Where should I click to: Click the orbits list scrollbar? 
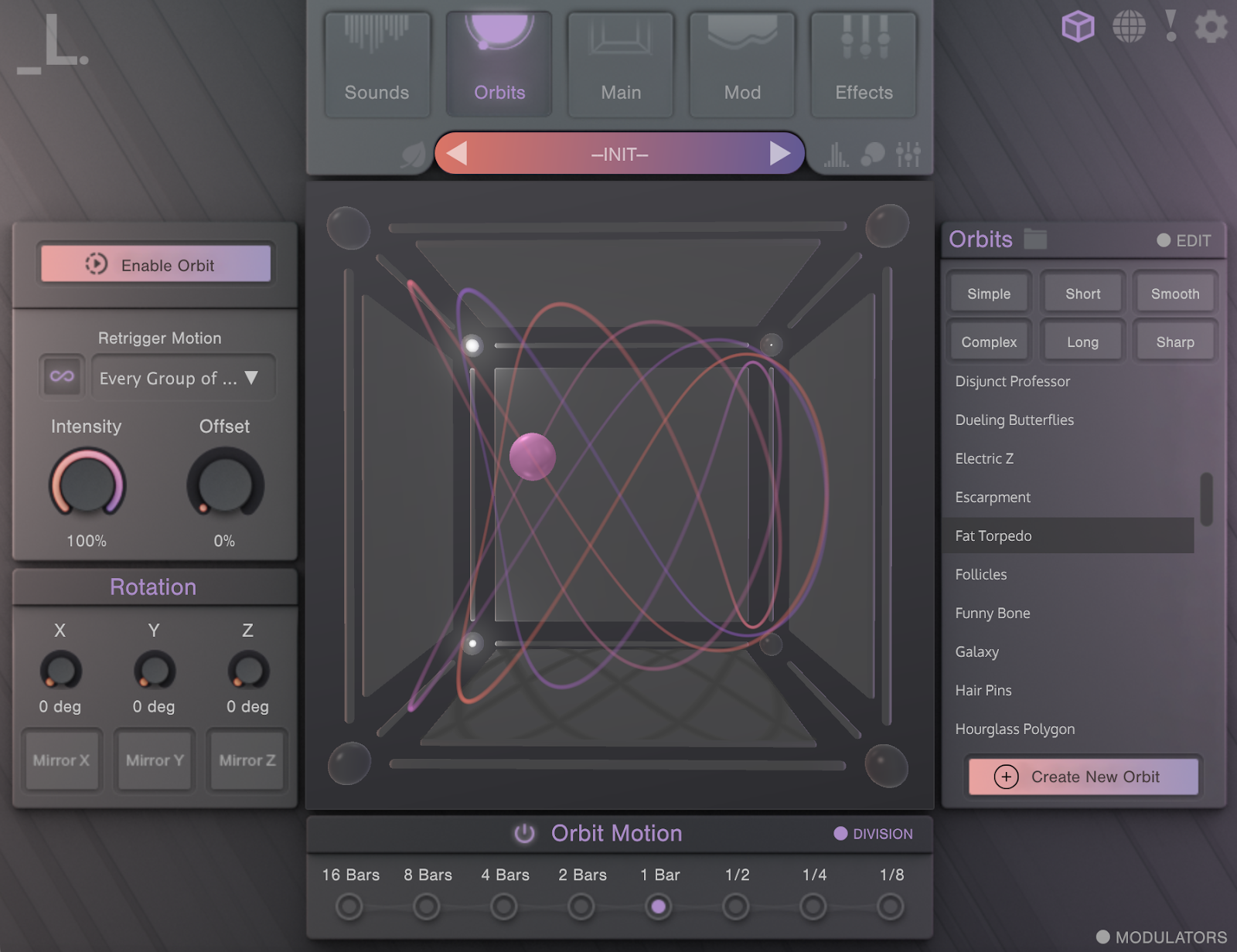pyautogui.click(x=1206, y=499)
